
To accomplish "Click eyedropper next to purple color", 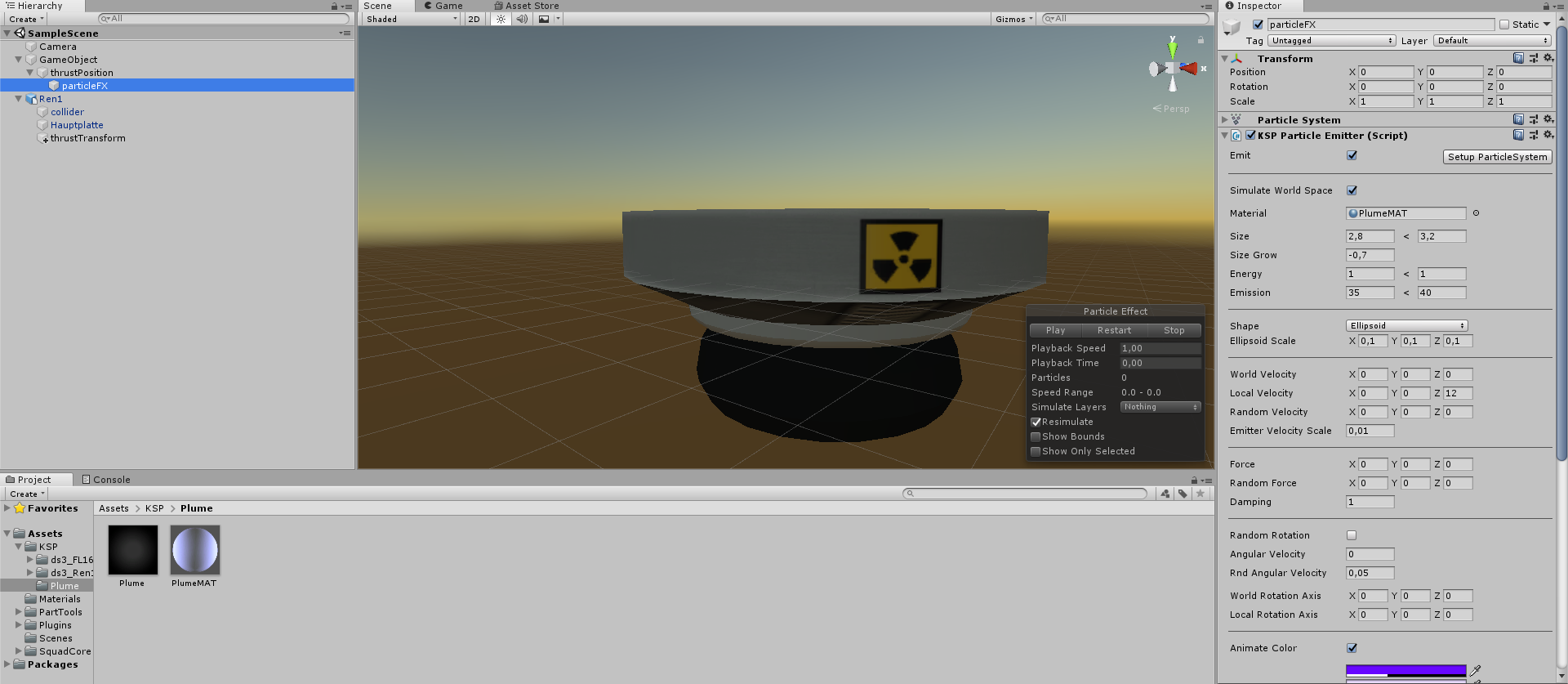I will point(1476,670).
